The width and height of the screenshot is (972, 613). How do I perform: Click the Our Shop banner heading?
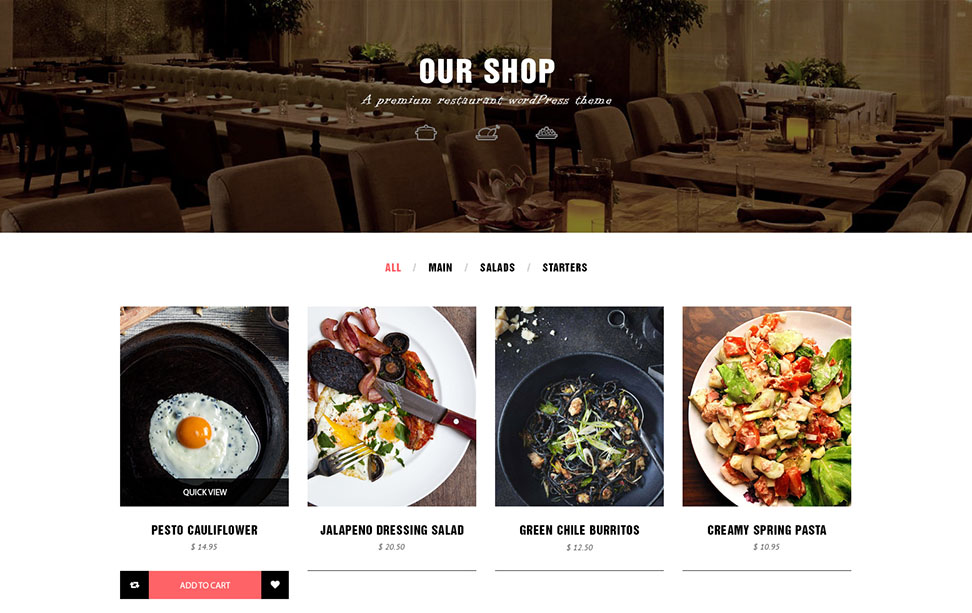pyautogui.click(x=487, y=71)
